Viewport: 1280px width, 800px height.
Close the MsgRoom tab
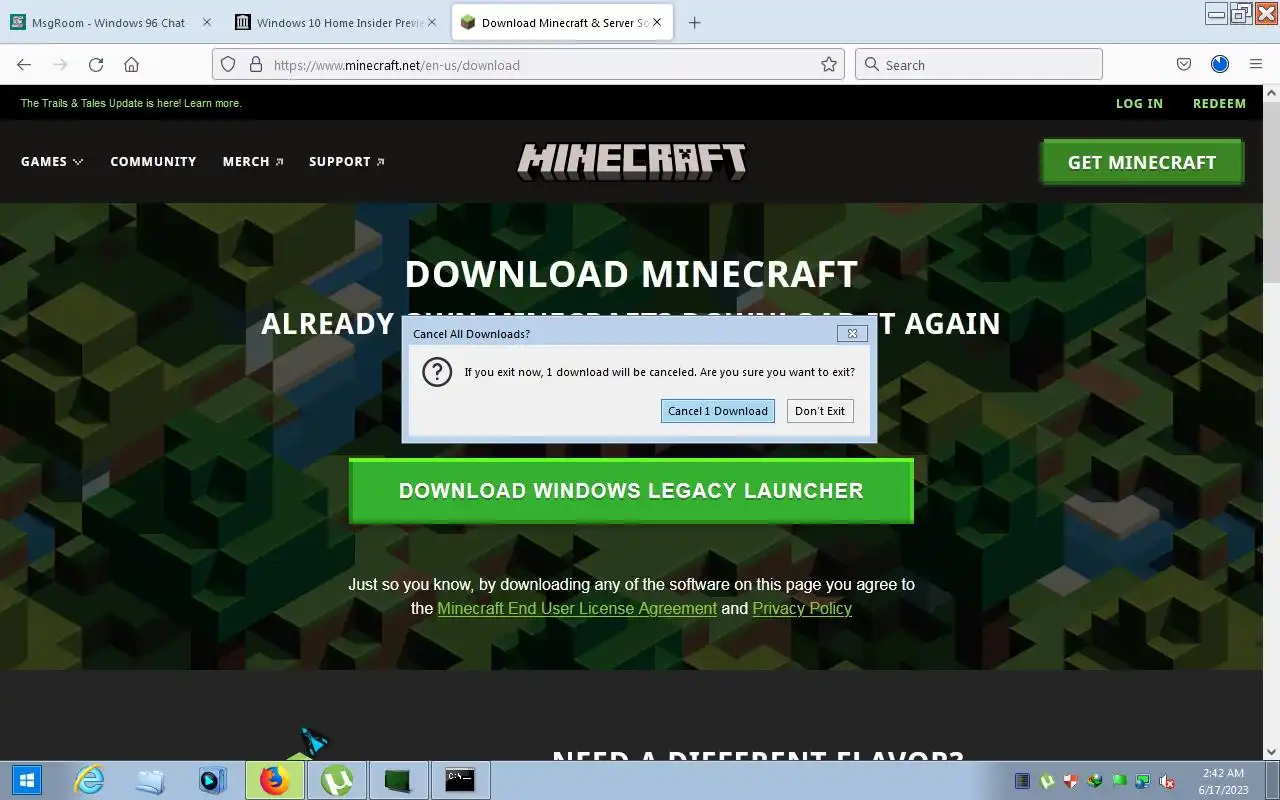tap(206, 22)
